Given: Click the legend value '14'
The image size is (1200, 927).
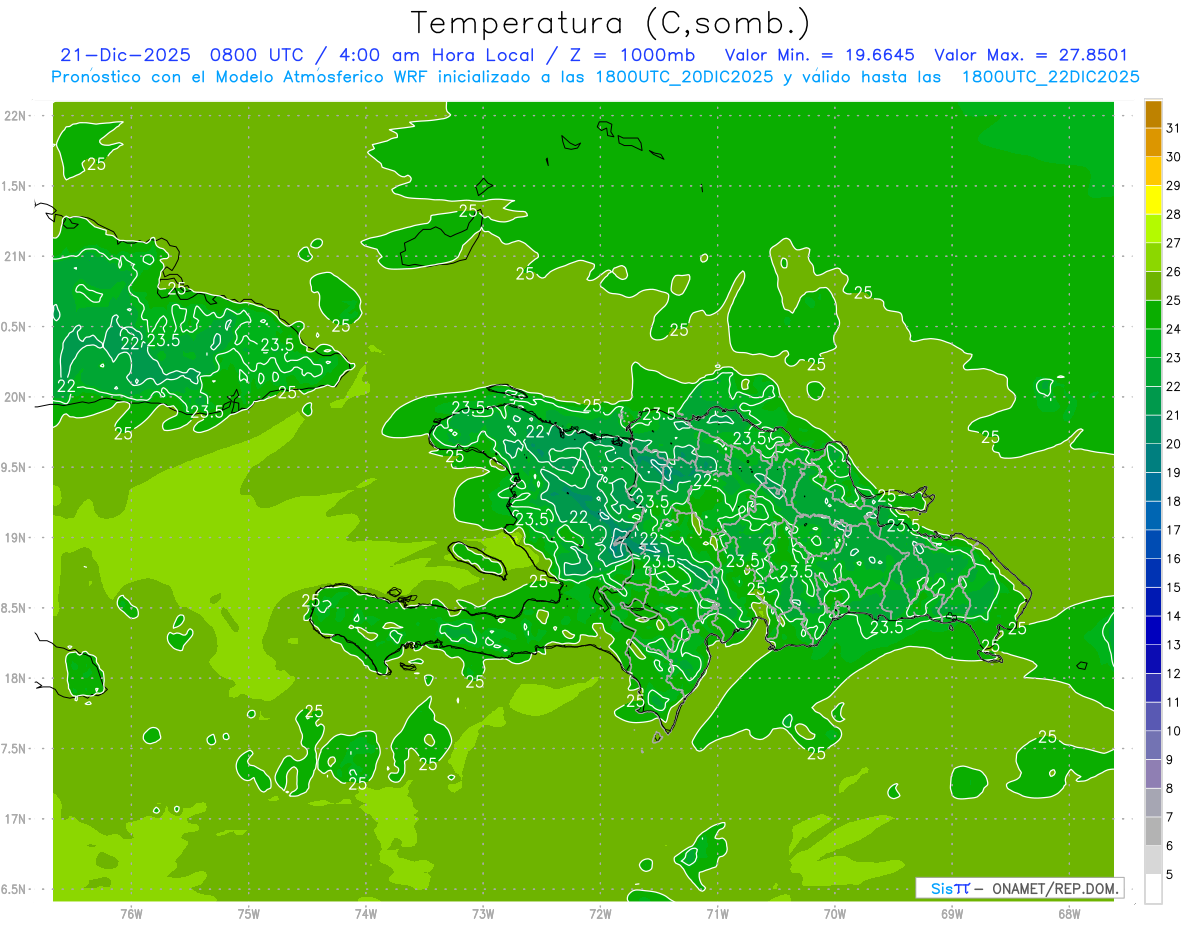Looking at the screenshot, I should click(1174, 616).
